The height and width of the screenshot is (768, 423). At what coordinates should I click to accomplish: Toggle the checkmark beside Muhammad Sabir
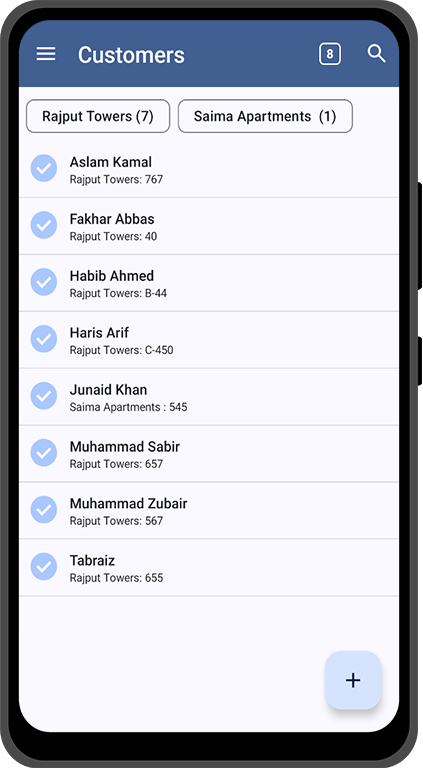click(x=44, y=452)
